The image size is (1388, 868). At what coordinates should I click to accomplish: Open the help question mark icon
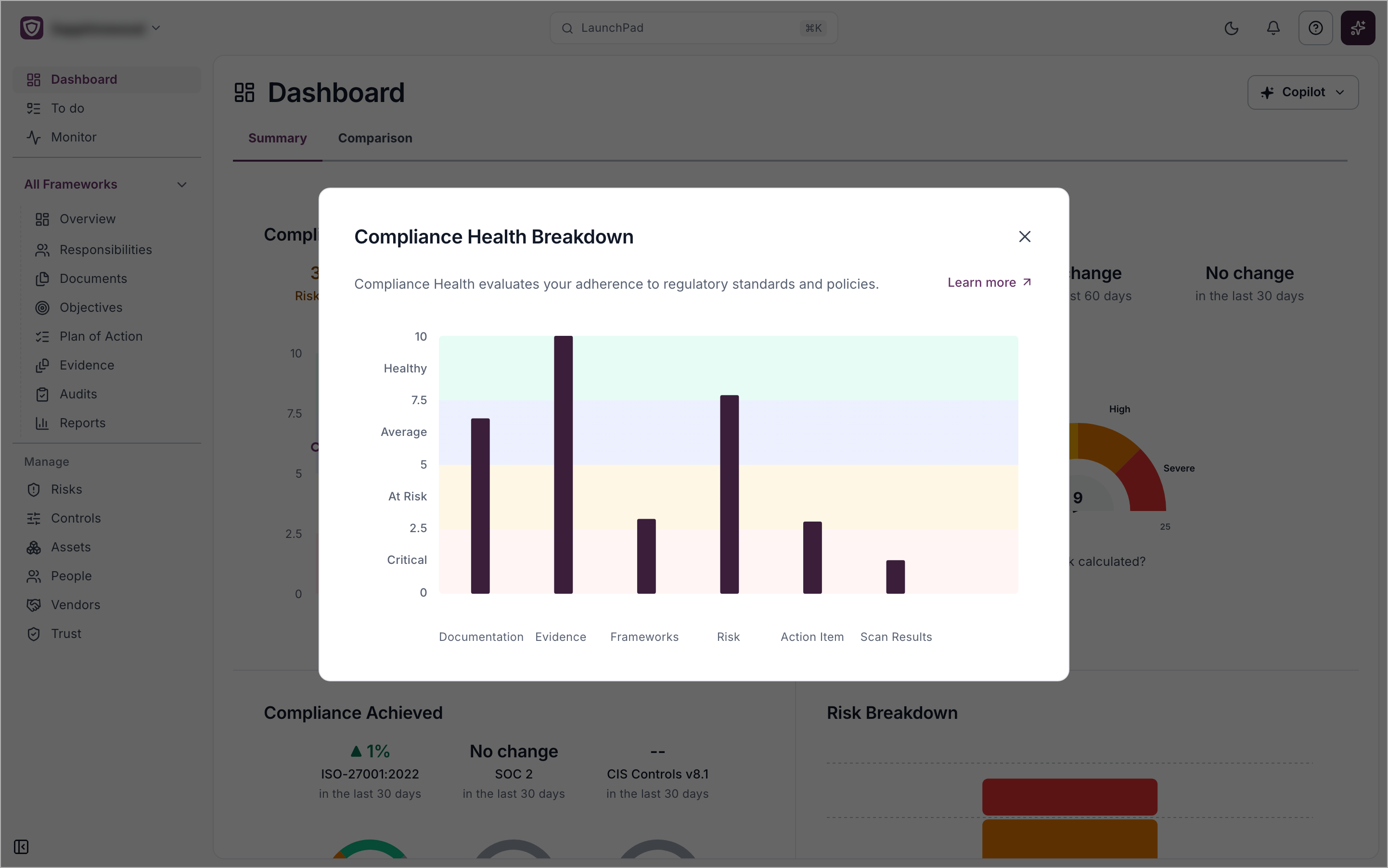click(x=1315, y=28)
